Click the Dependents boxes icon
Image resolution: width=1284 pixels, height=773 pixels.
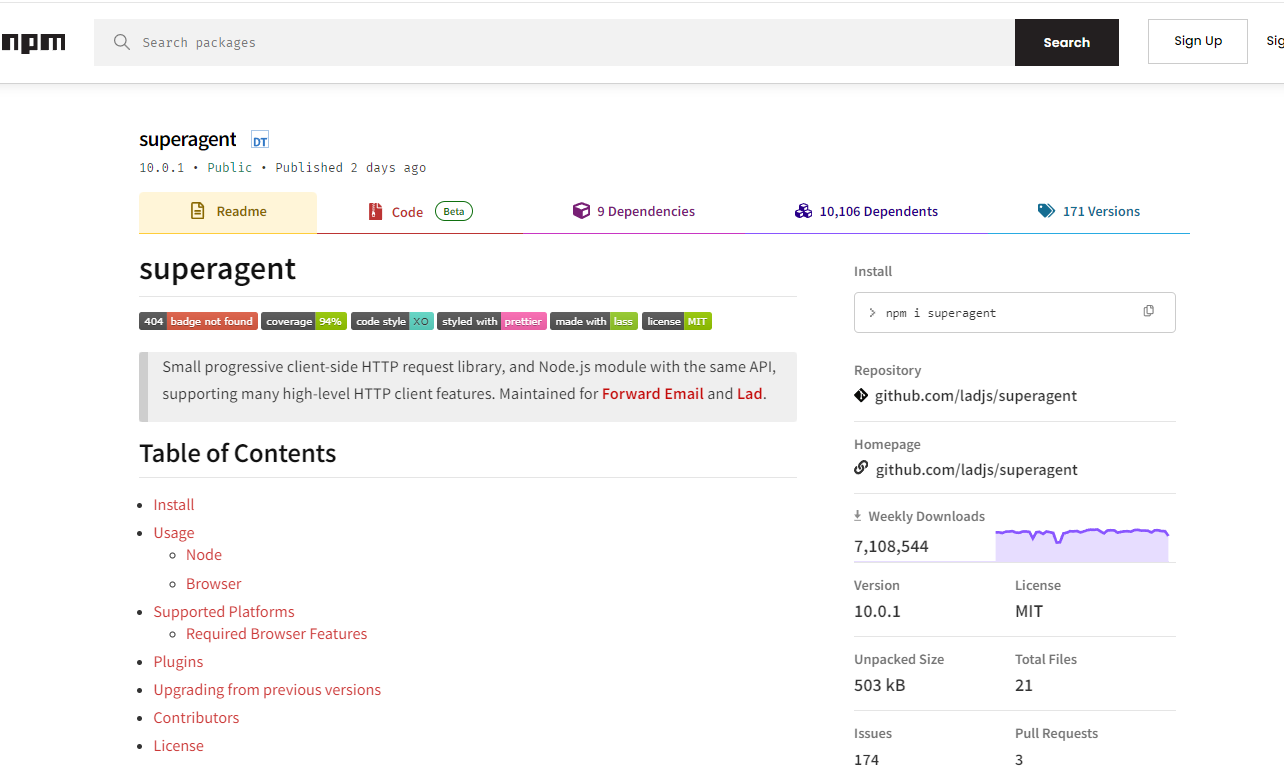pyautogui.click(x=803, y=211)
